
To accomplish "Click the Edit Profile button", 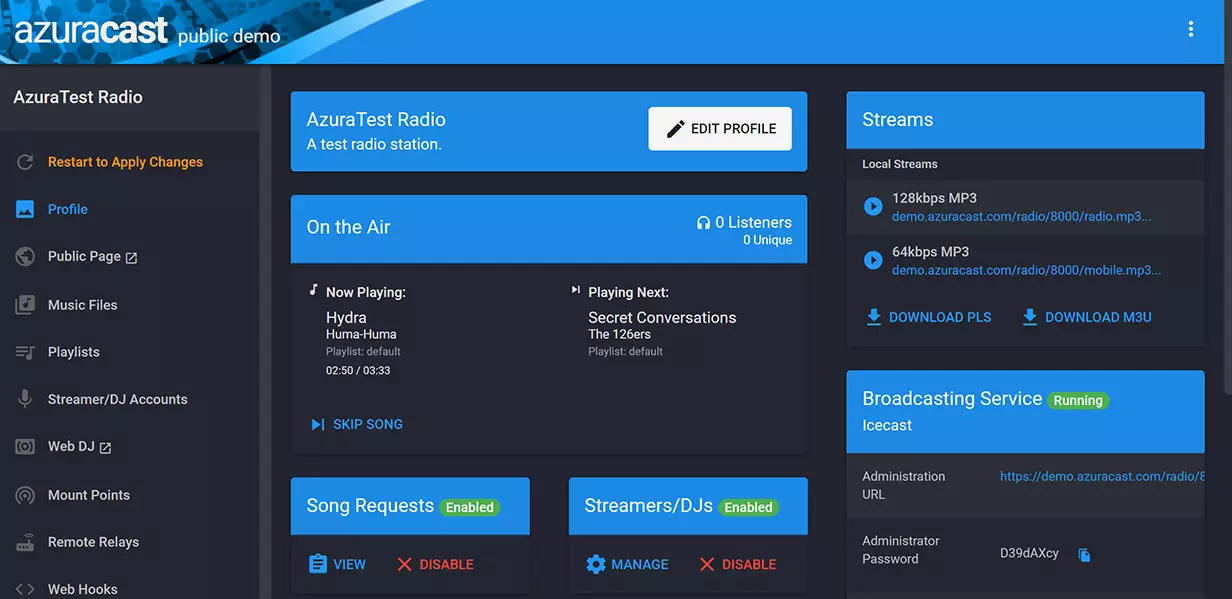I will coord(720,129).
